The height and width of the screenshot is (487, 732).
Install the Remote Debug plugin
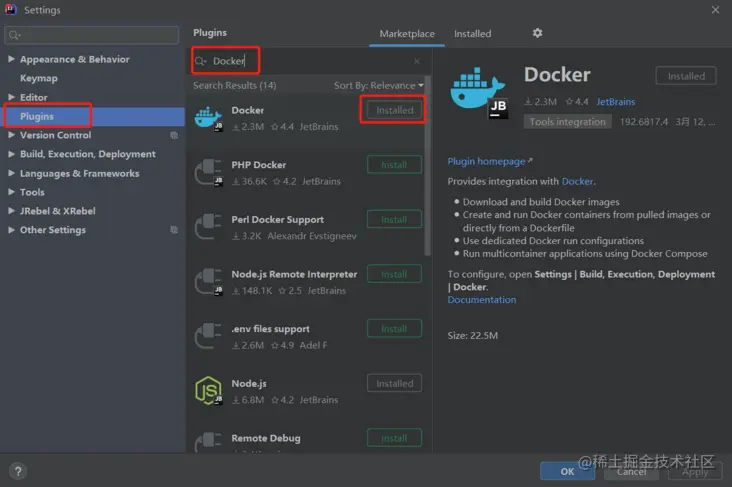[394, 438]
